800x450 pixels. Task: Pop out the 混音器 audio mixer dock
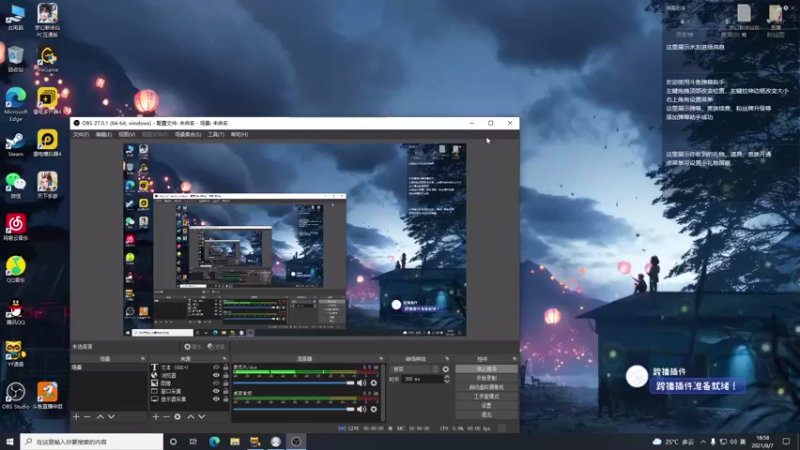click(x=381, y=359)
